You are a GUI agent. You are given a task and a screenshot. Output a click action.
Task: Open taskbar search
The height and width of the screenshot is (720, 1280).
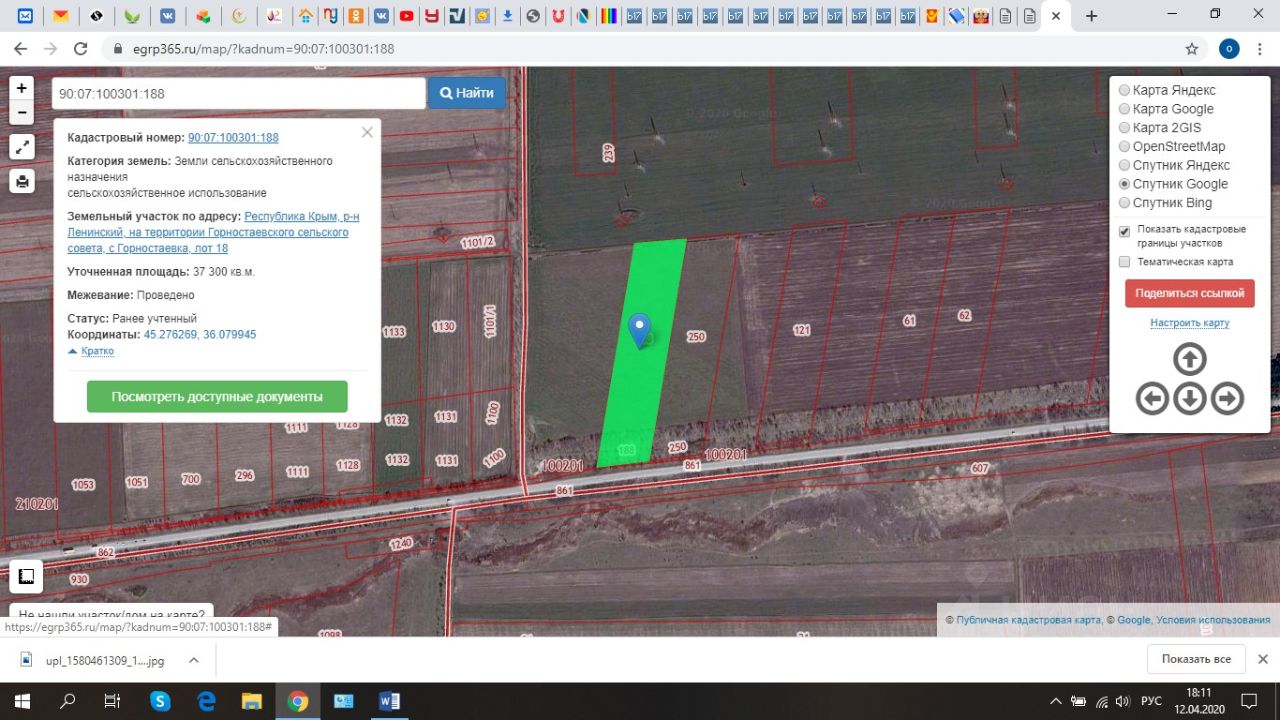point(68,700)
